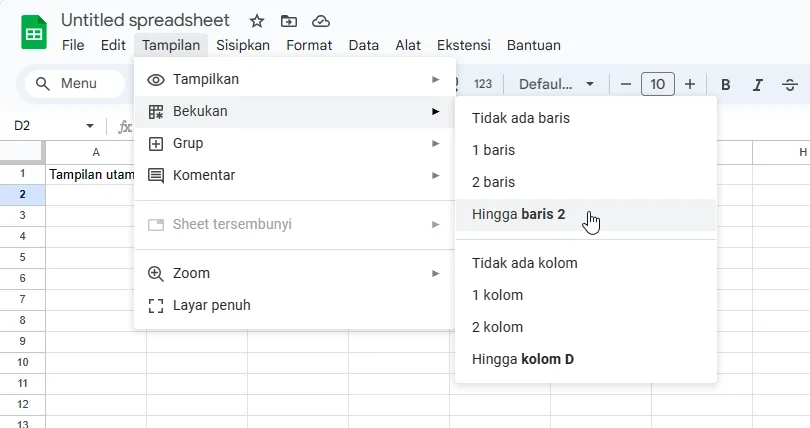
Task: Click the font size input field
Action: pyautogui.click(x=657, y=84)
